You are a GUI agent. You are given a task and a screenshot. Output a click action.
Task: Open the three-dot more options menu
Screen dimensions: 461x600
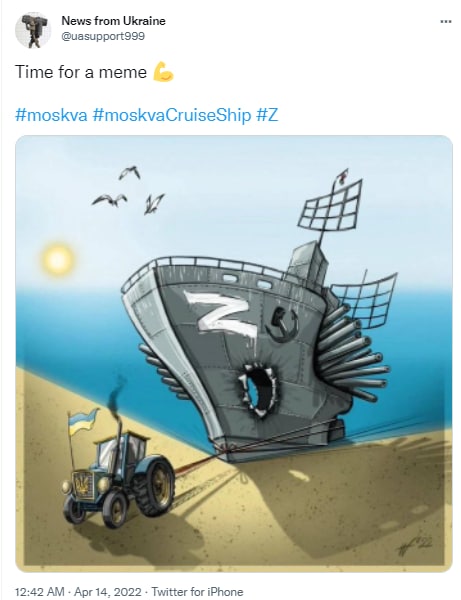click(x=446, y=21)
